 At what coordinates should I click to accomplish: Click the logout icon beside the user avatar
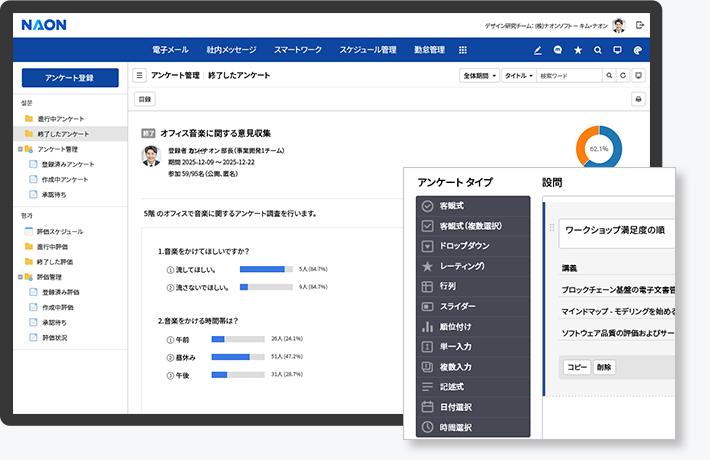pyautogui.click(x=640, y=25)
